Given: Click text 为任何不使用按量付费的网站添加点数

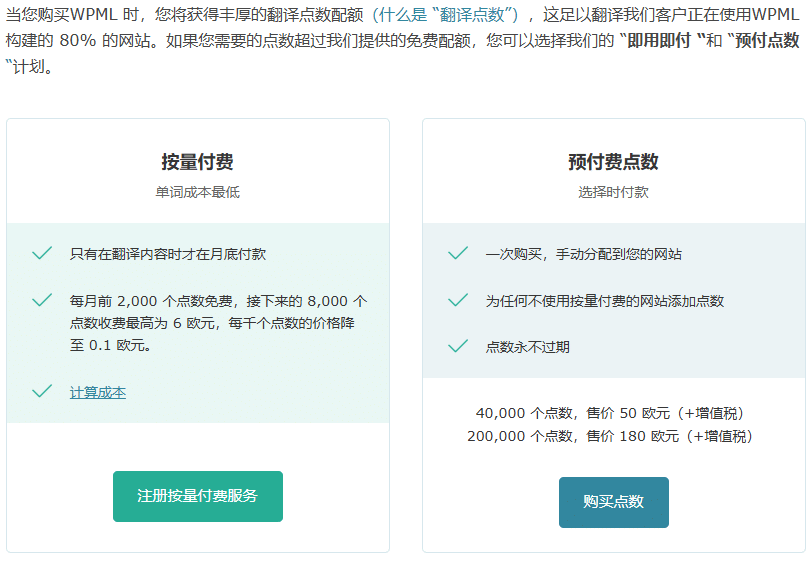Looking at the screenshot, I should (x=604, y=301).
